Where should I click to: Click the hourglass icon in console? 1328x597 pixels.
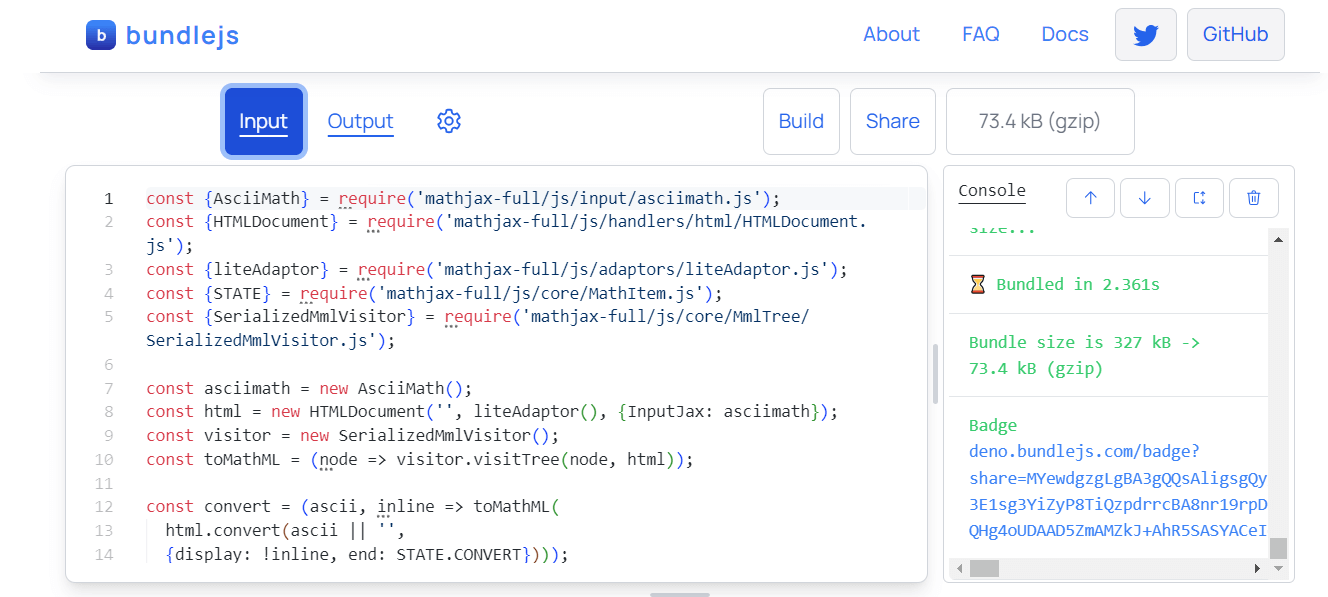[x=978, y=284]
